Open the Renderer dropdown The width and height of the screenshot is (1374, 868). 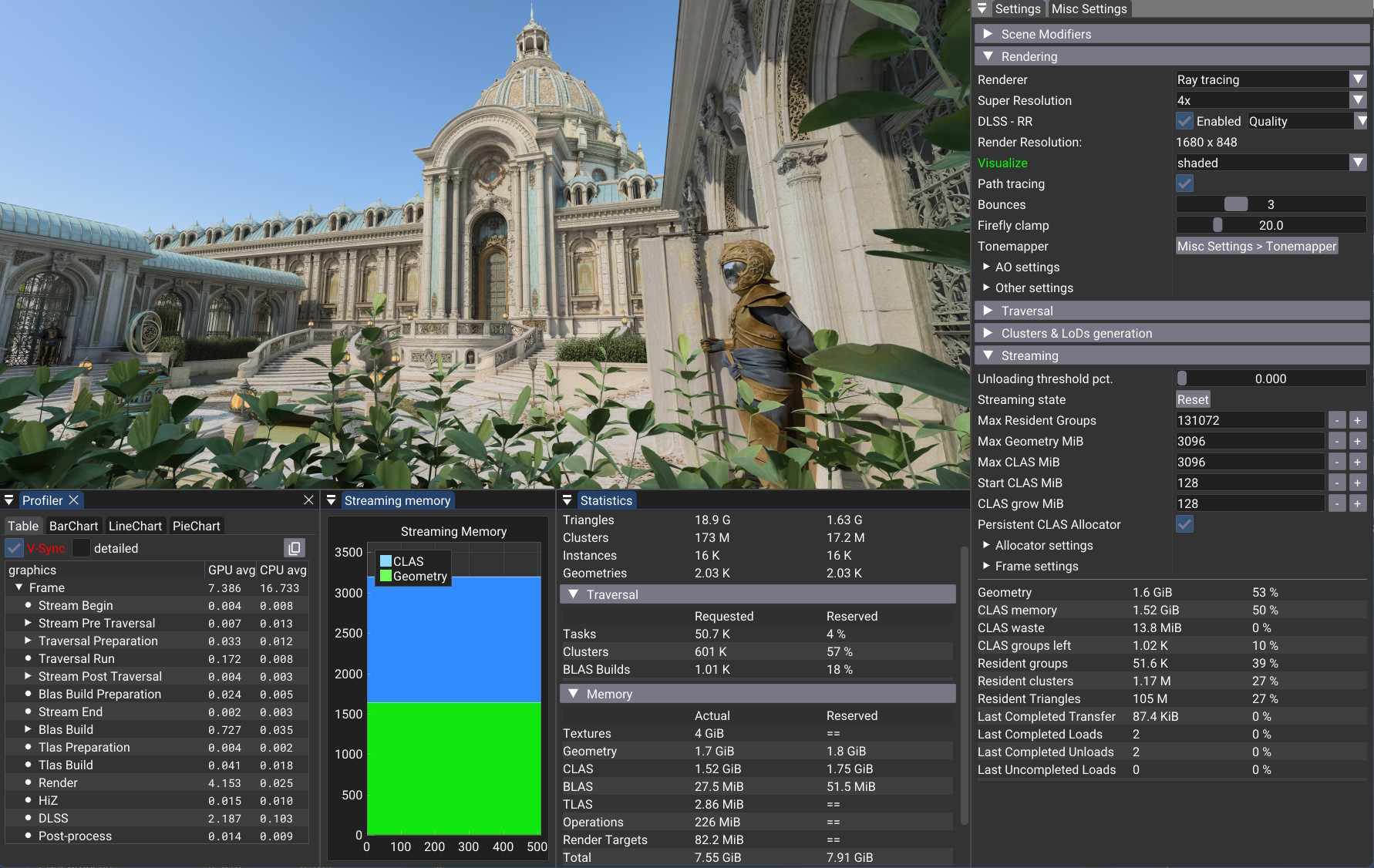pos(1271,79)
